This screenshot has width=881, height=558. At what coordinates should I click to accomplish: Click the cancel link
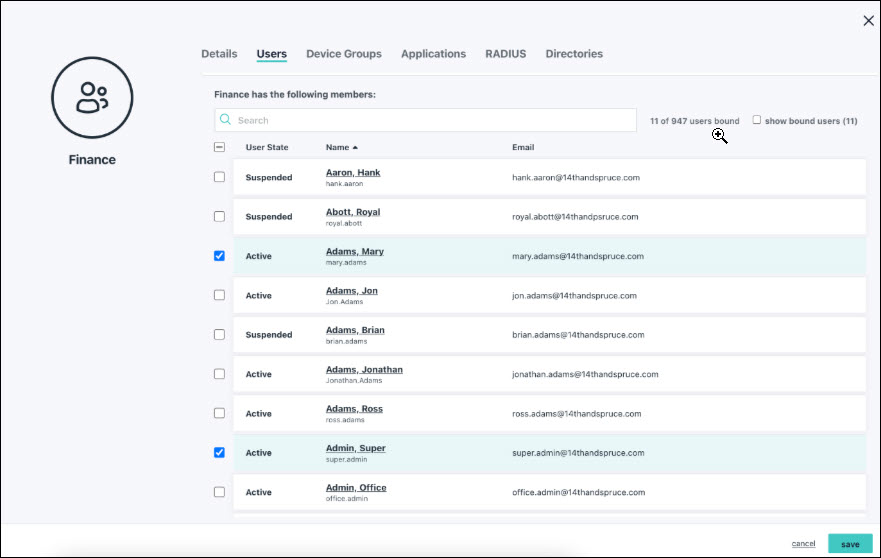tap(803, 544)
